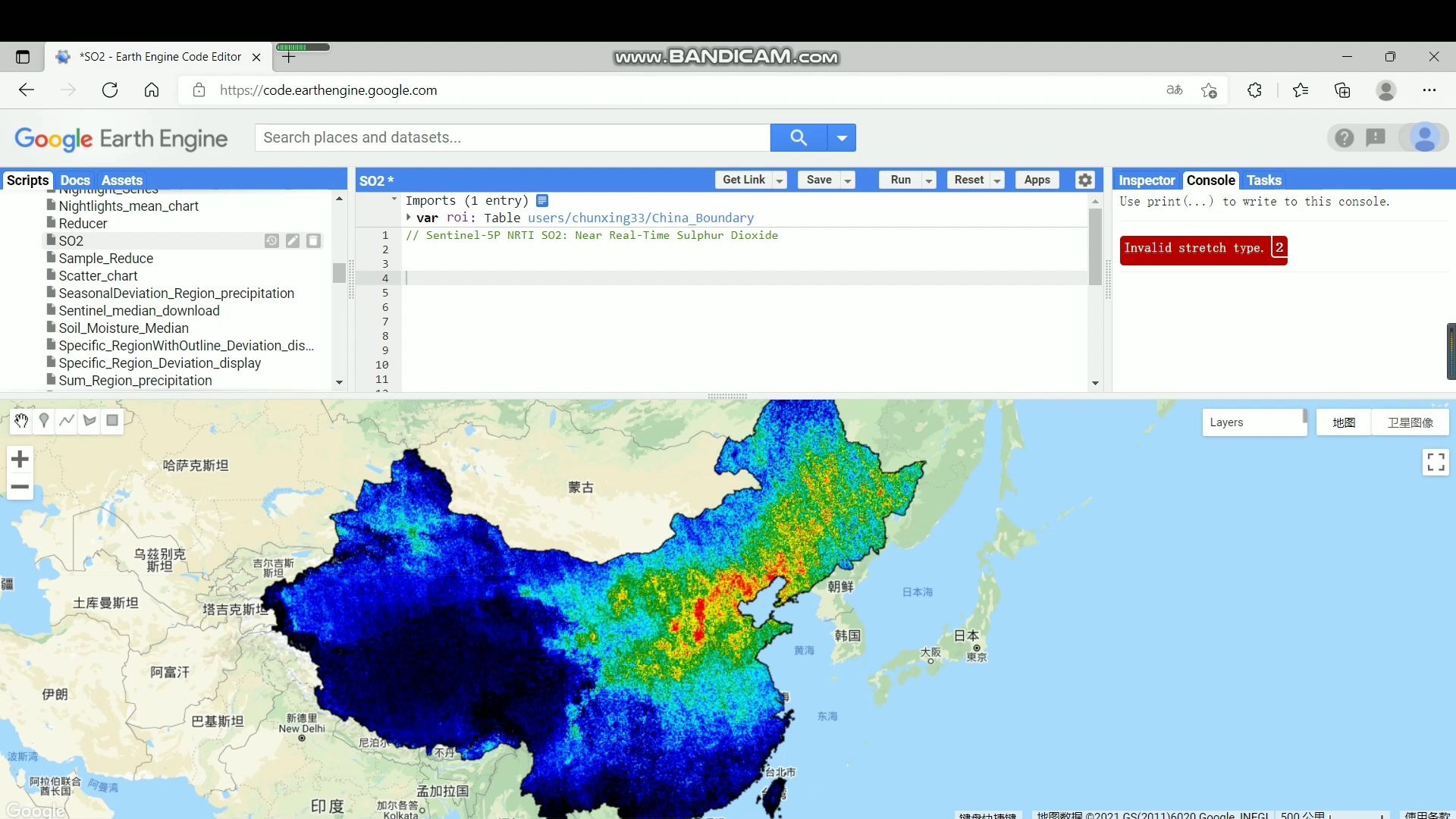Screen dimensions: 1456x819
Task: Rename the SO2 script using the pencil icon
Action: click(292, 240)
